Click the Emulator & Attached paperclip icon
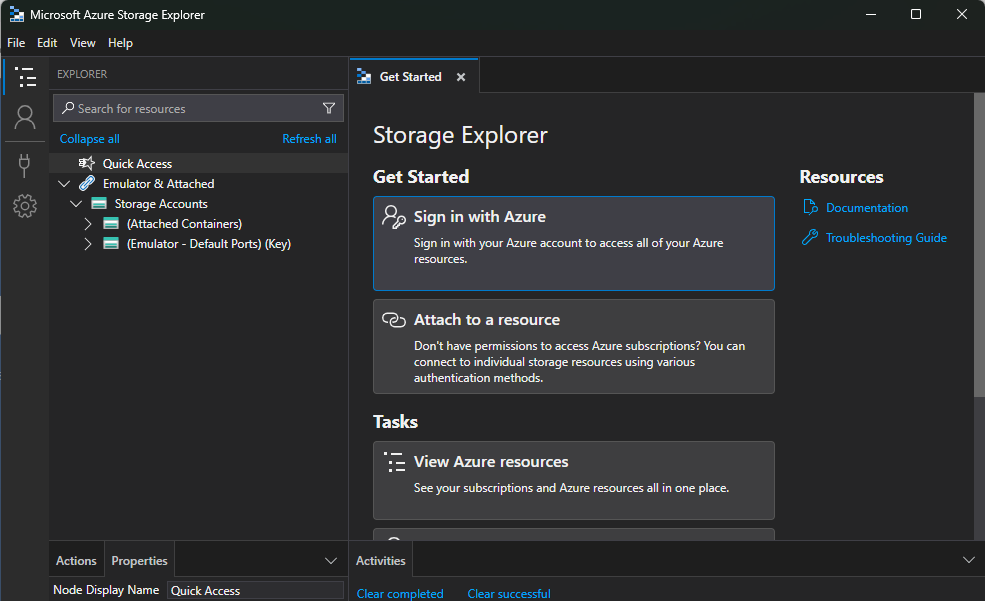This screenshot has width=985, height=601. [87, 183]
